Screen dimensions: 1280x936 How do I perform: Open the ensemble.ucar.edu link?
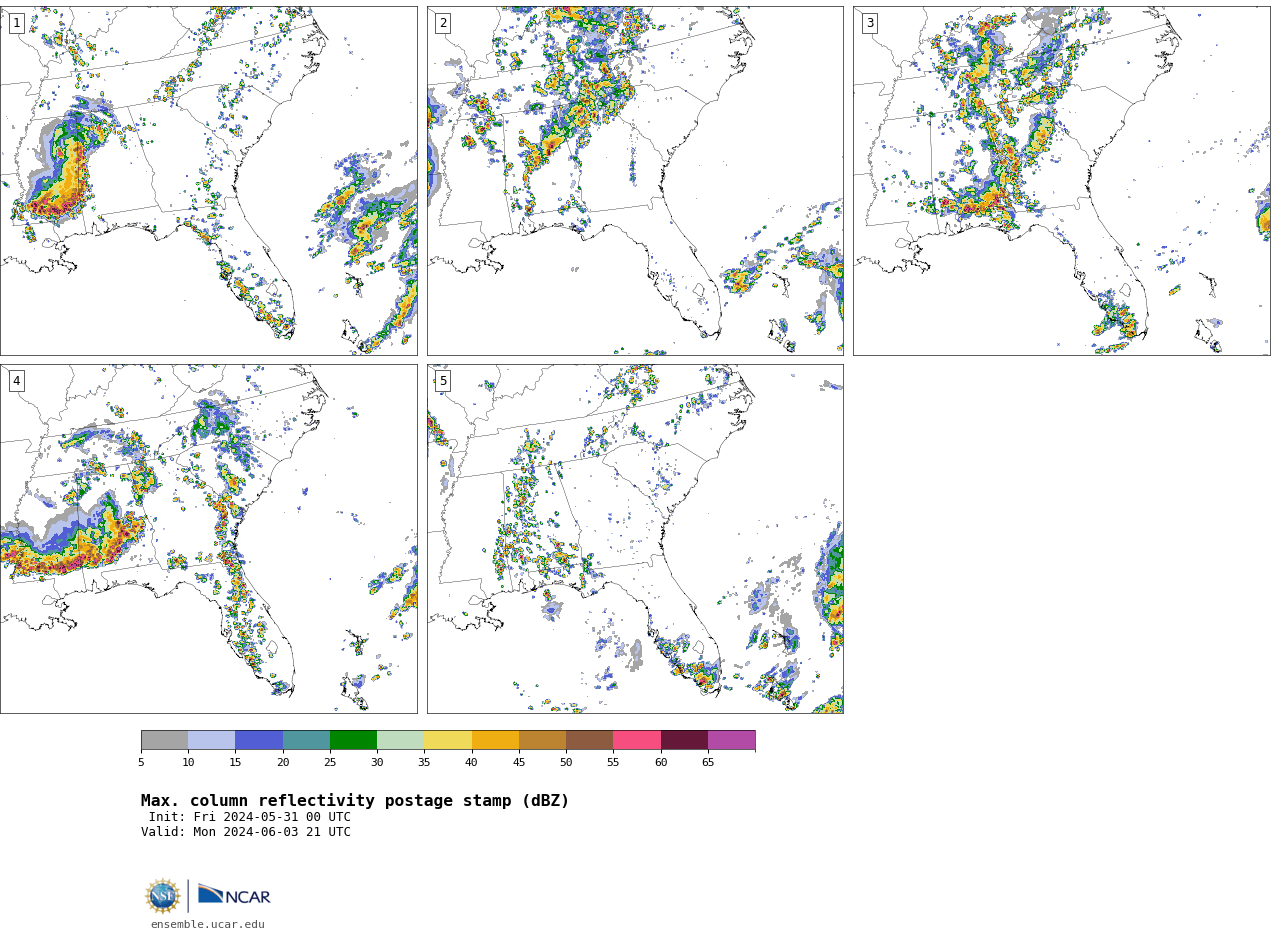pyautogui.click(x=208, y=925)
